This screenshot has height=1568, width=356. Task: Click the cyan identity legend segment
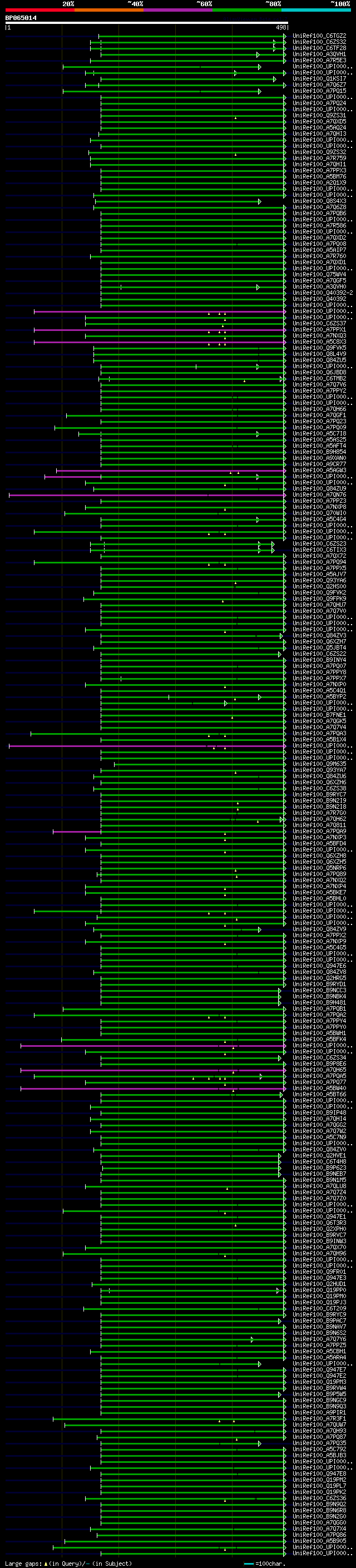point(317,11)
